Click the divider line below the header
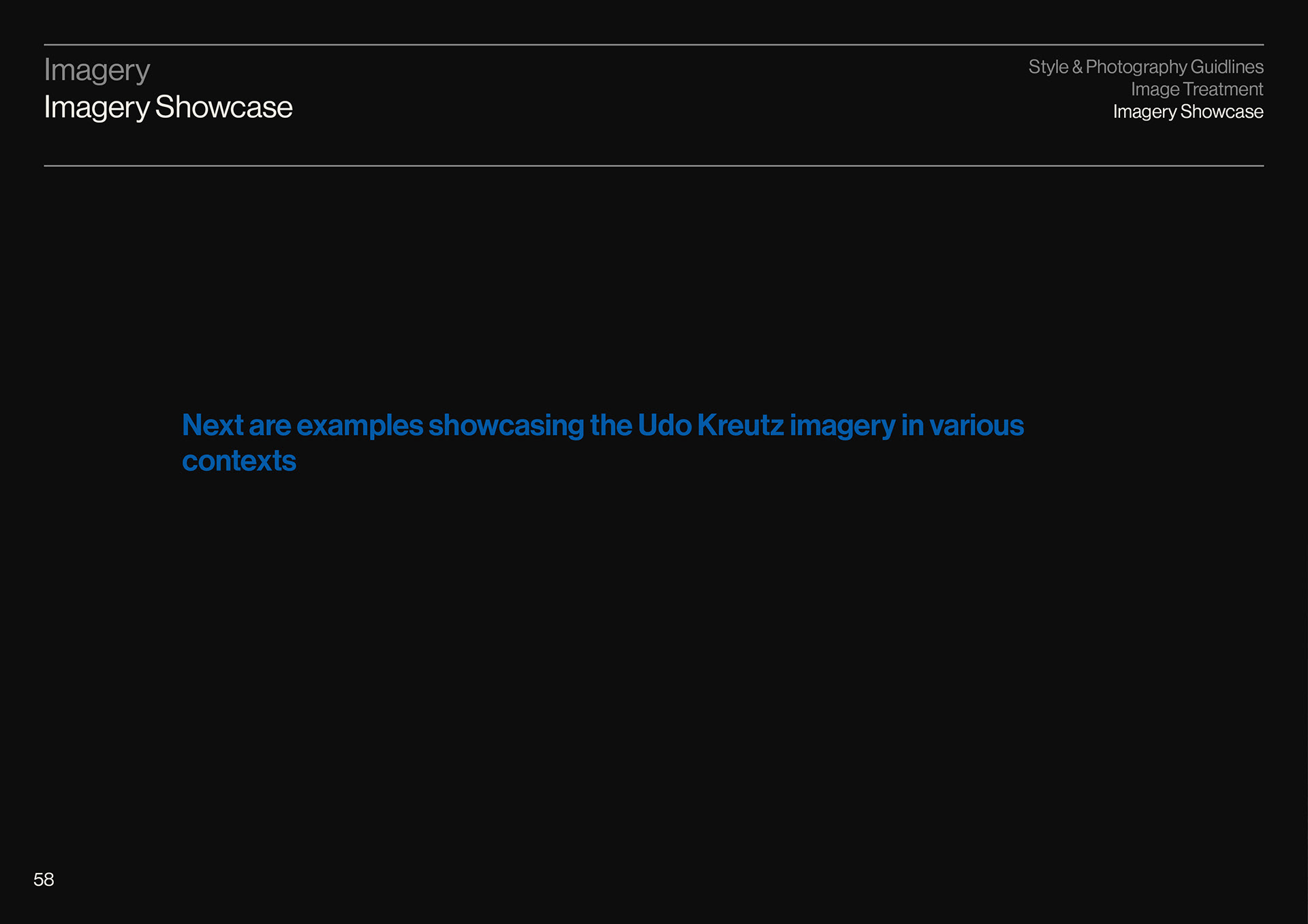Screen dimensions: 1308x924 point(654,165)
